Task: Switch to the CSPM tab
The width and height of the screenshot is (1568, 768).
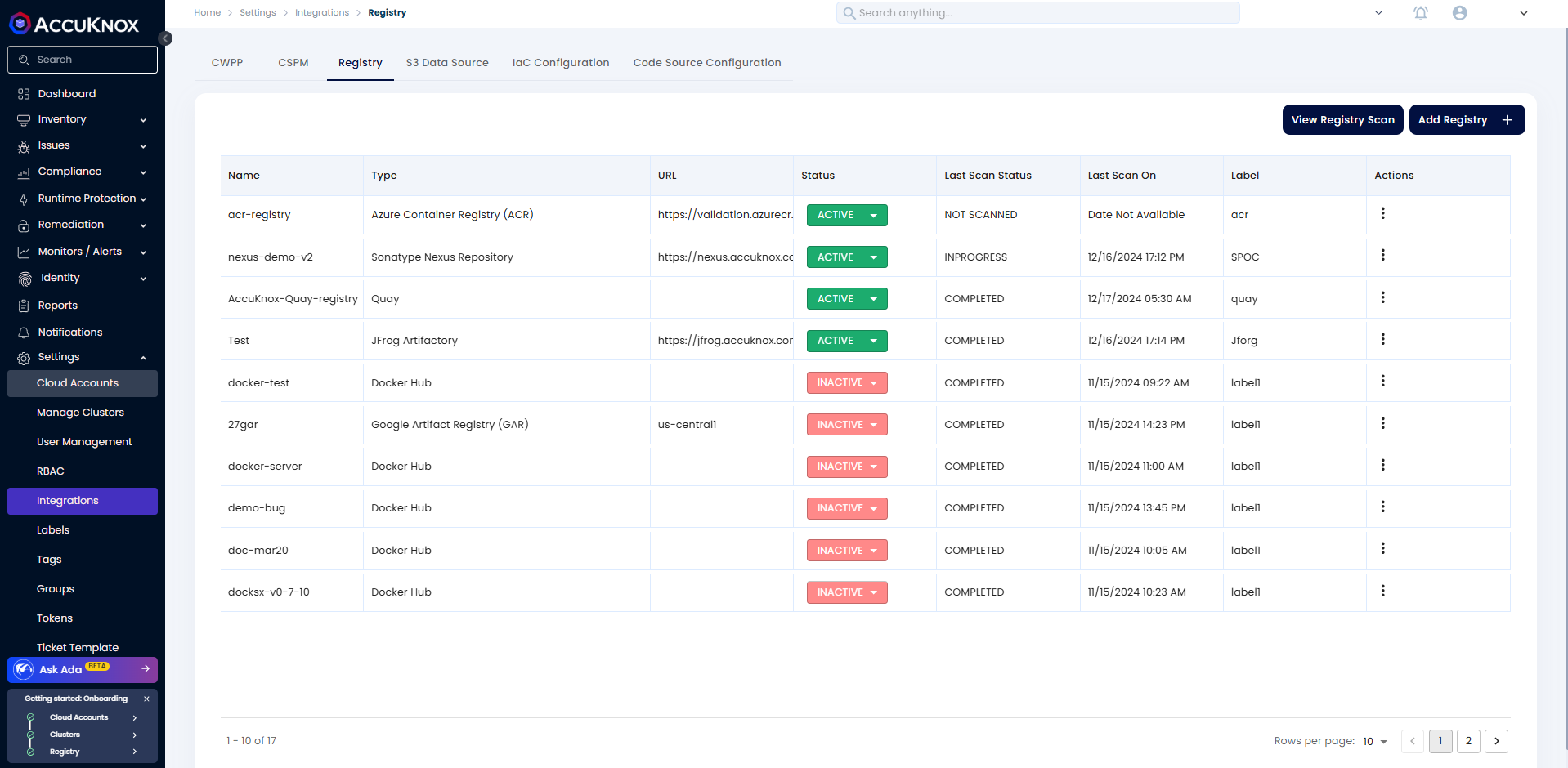Action: [293, 63]
